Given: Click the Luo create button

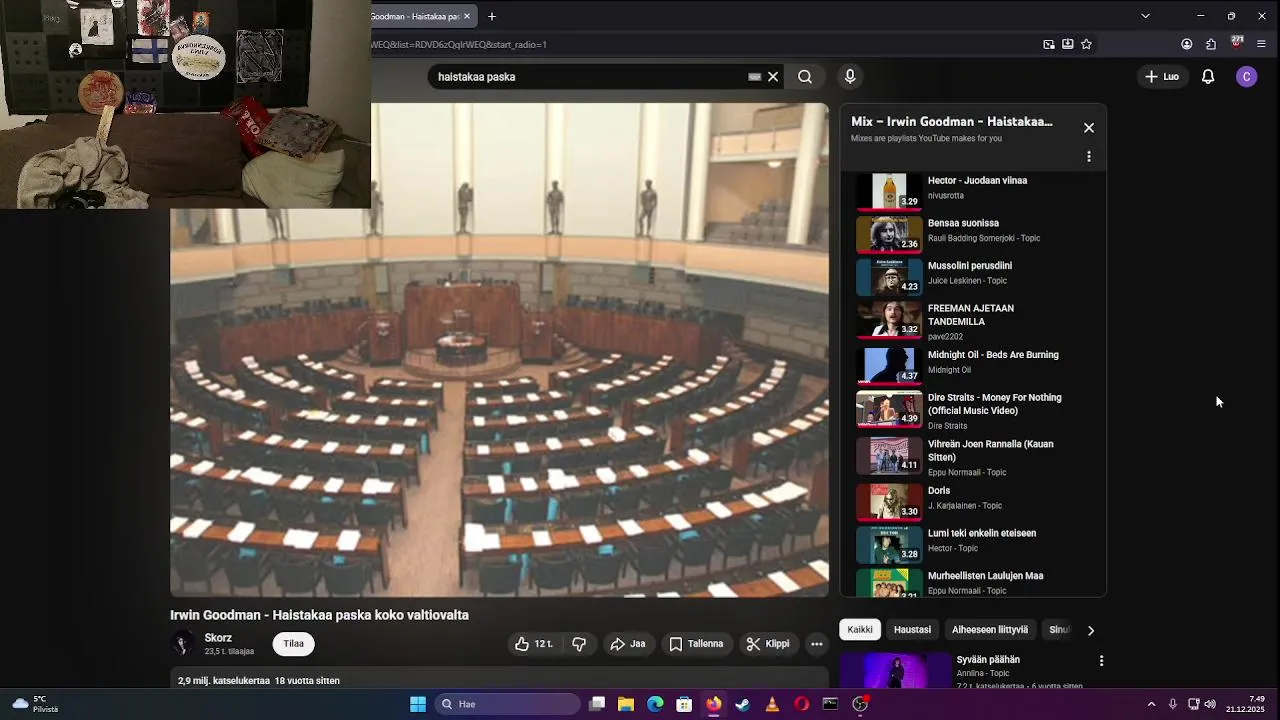Looking at the screenshot, I should [1162, 77].
